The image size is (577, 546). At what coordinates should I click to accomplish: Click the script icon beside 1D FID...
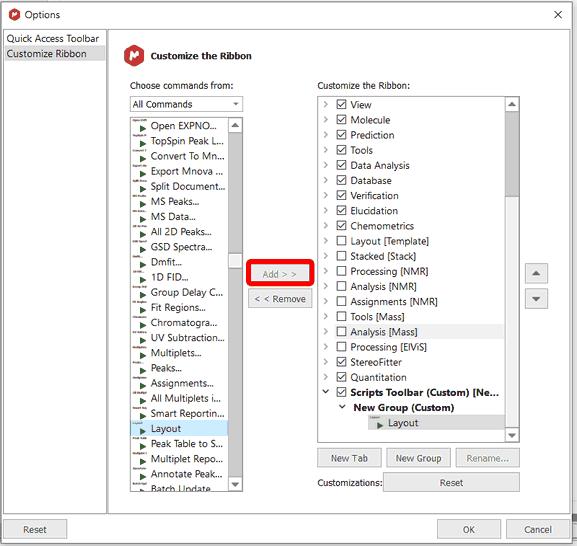pyautogui.click(x=140, y=277)
